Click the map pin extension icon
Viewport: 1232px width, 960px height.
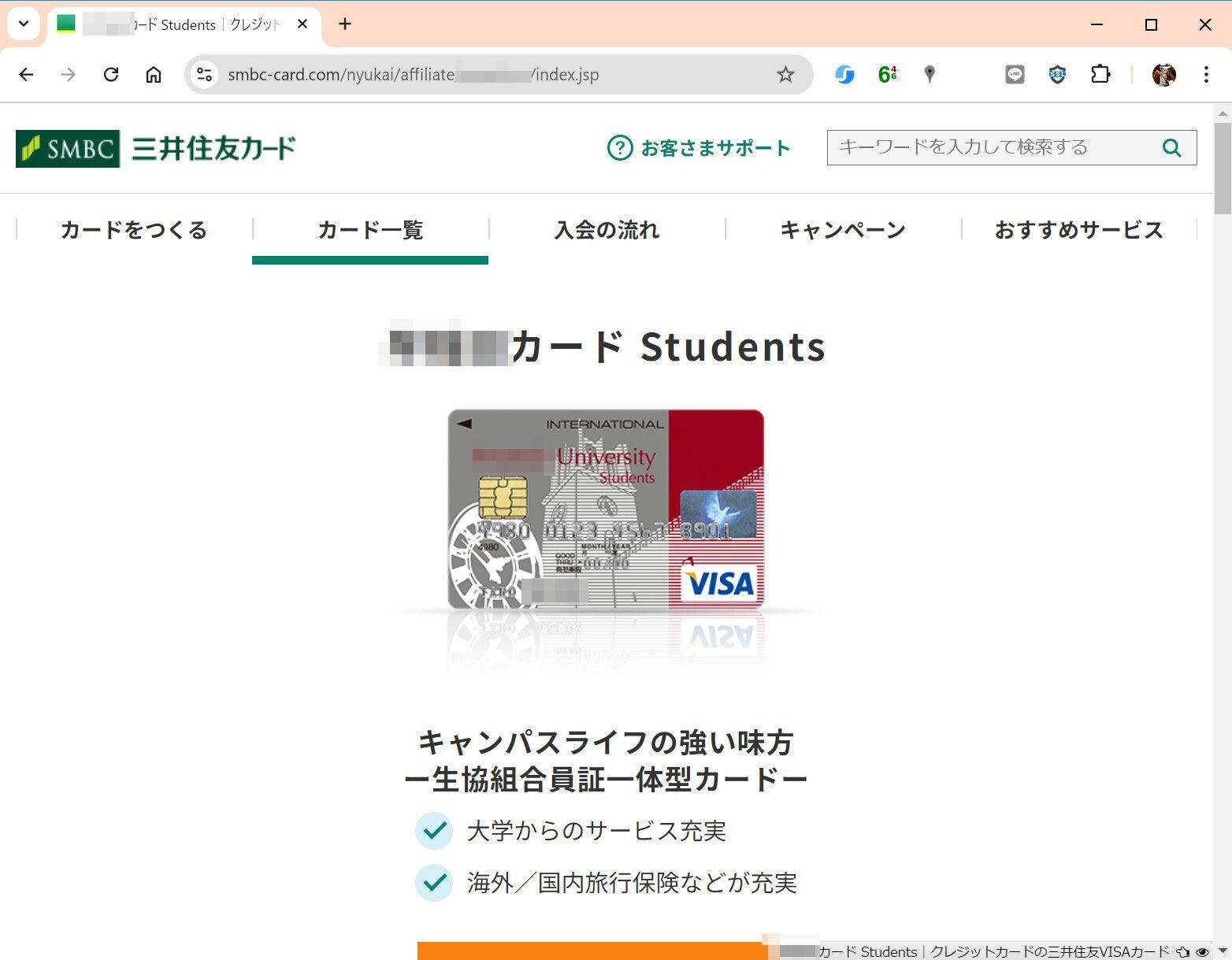pos(930,75)
